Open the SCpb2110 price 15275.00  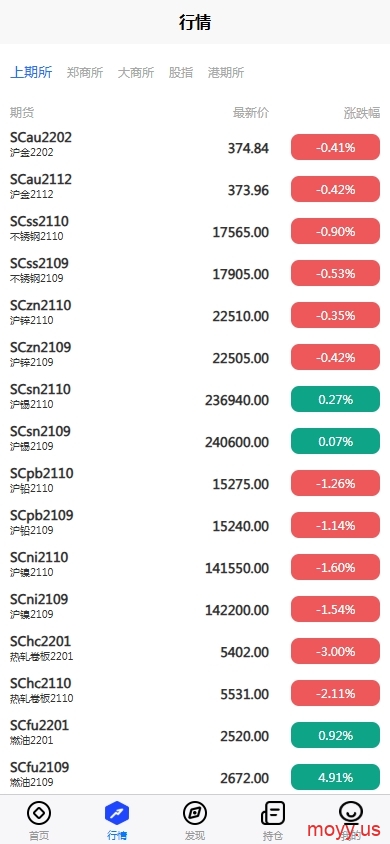240,484
